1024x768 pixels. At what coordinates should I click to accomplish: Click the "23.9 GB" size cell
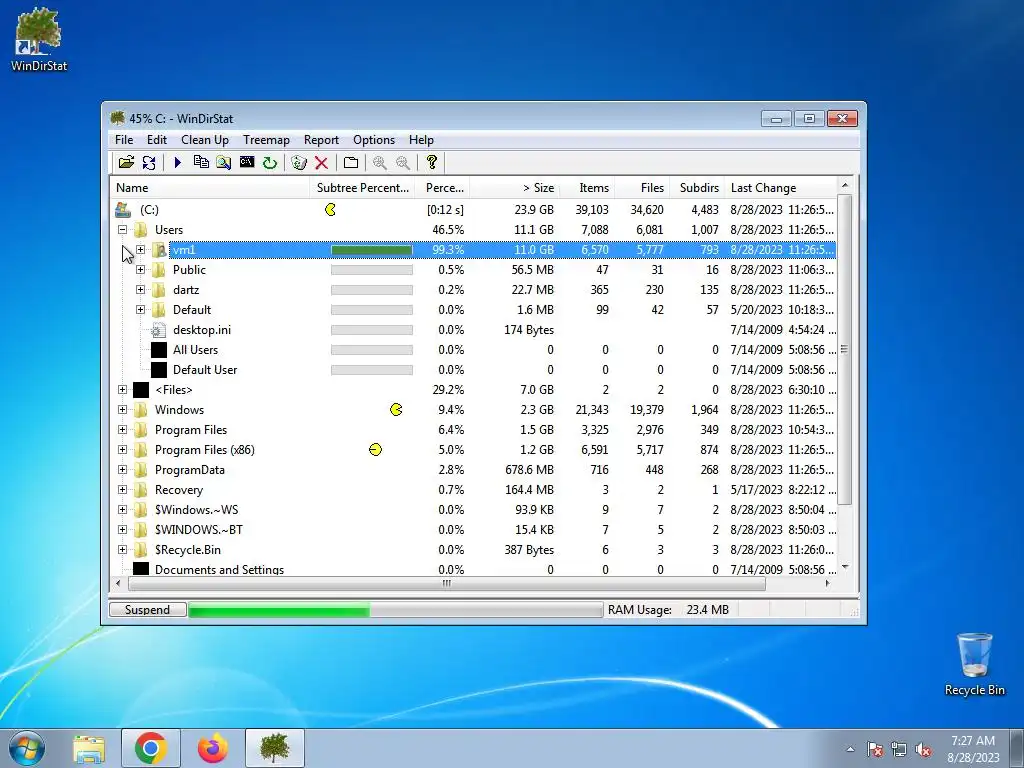tap(534, 210)
